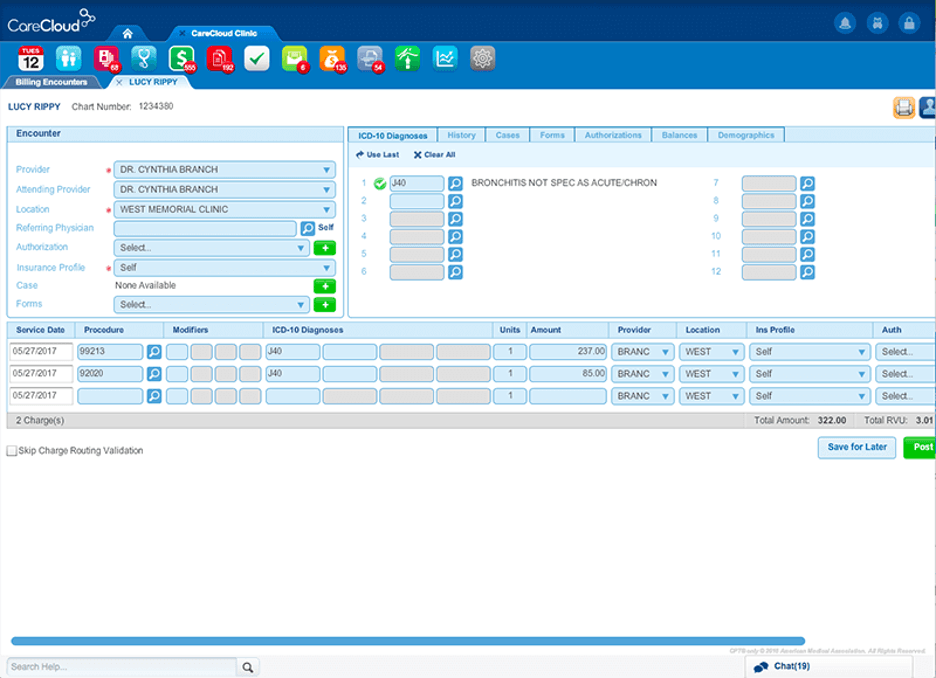Switch to the Authorizations tab
This screenshot has height=678, width=936.
coord(613,134)
